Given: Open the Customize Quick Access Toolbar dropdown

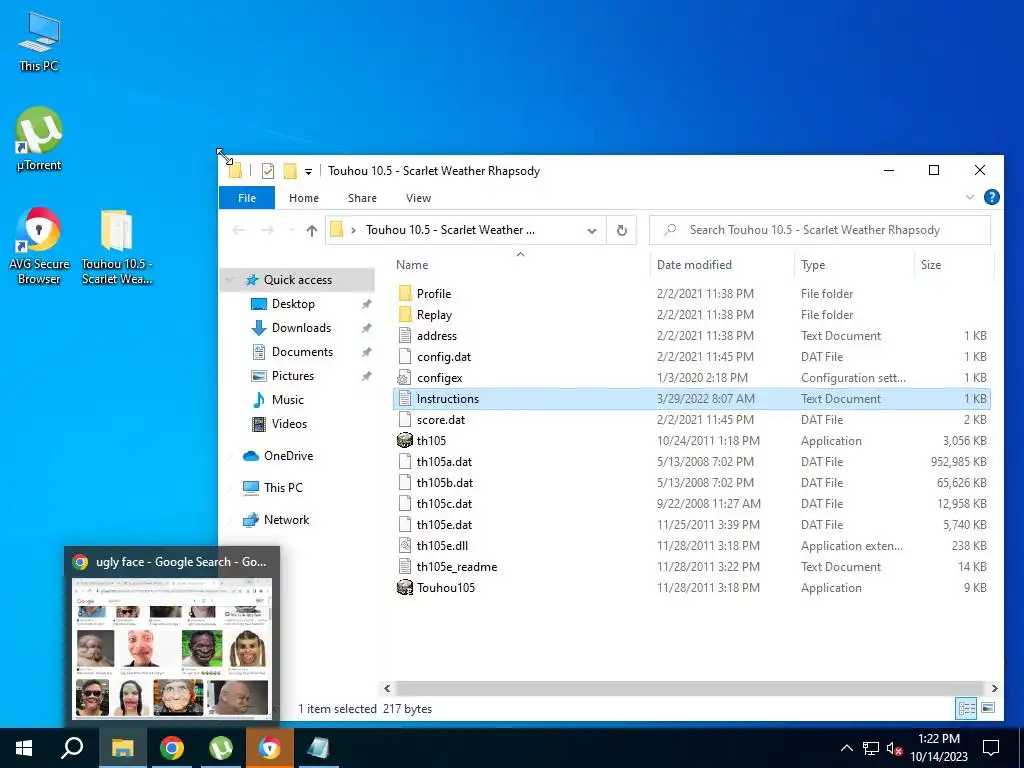Looking at the screenshot, I should coord(308,172).
